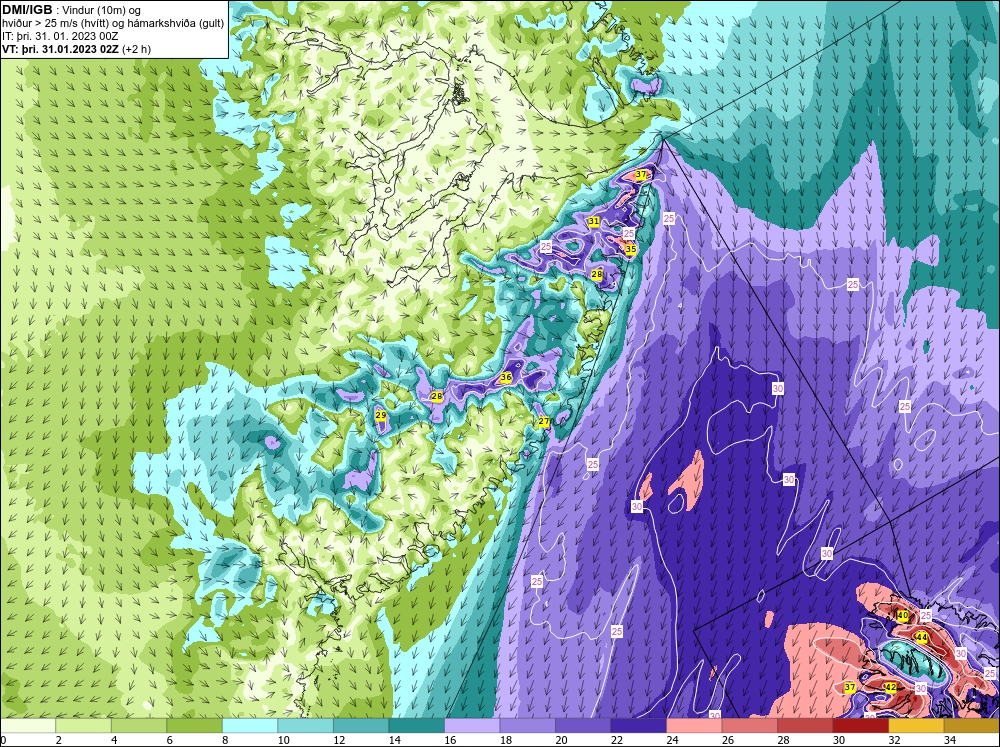Click the VT: þri. 31.01.2023 02Z valid time

(x=60, y=49)
